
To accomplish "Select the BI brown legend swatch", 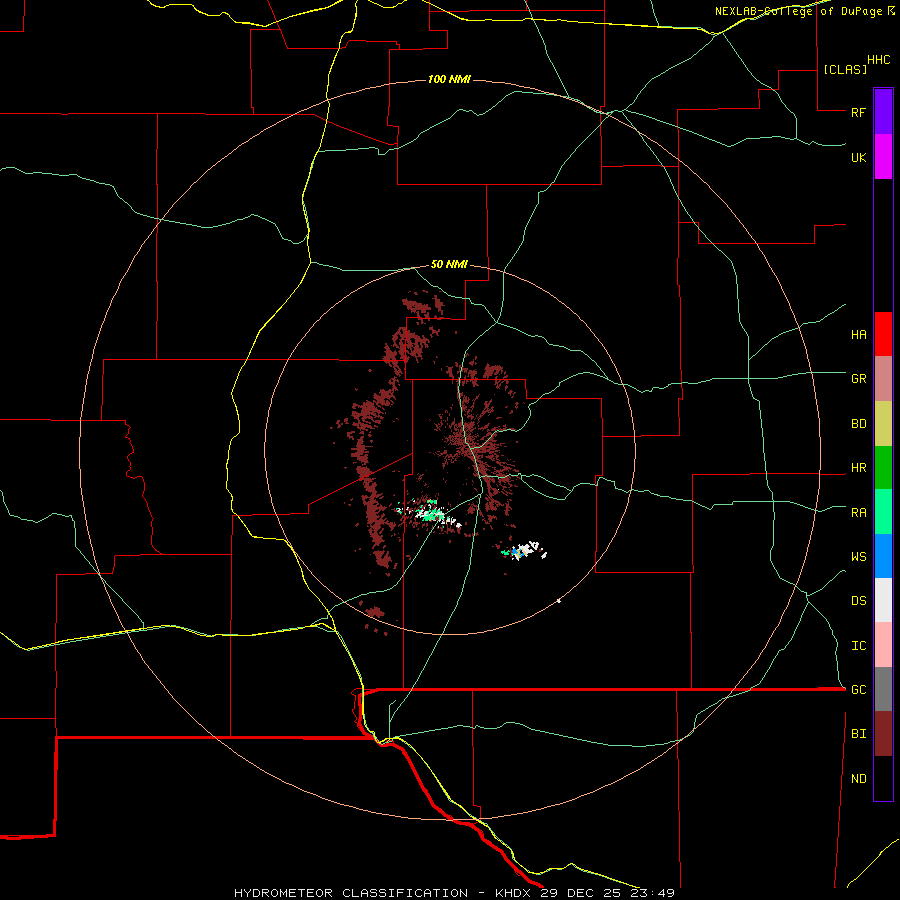I will click(x=883, y=734).
